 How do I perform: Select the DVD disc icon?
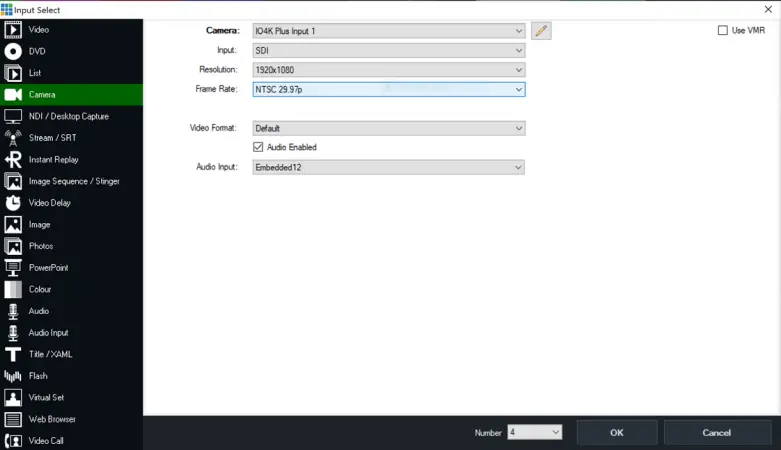[13, 51]
